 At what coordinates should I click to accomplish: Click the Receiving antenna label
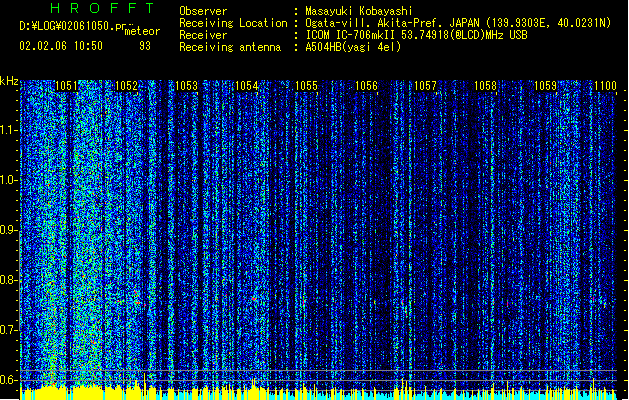230,47
